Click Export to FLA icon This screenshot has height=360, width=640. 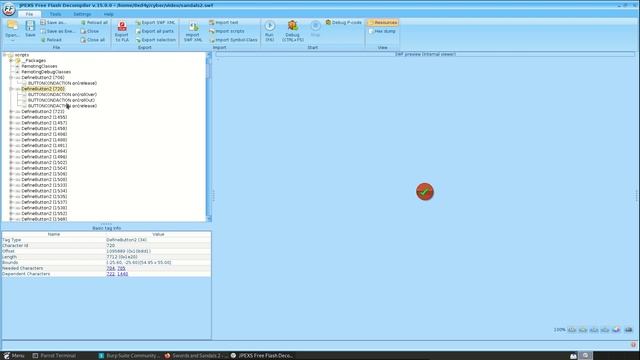click(x=122, y=26)
